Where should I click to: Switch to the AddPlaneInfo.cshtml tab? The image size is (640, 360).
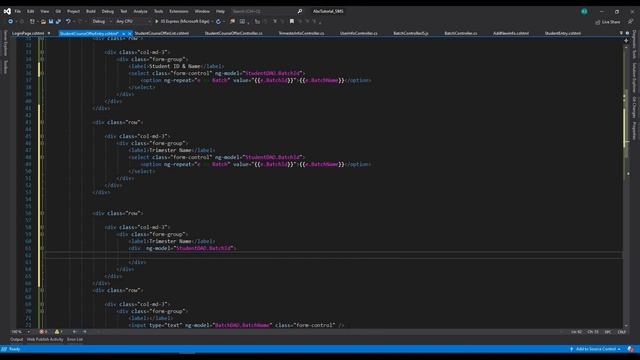(x=511, y=33)
